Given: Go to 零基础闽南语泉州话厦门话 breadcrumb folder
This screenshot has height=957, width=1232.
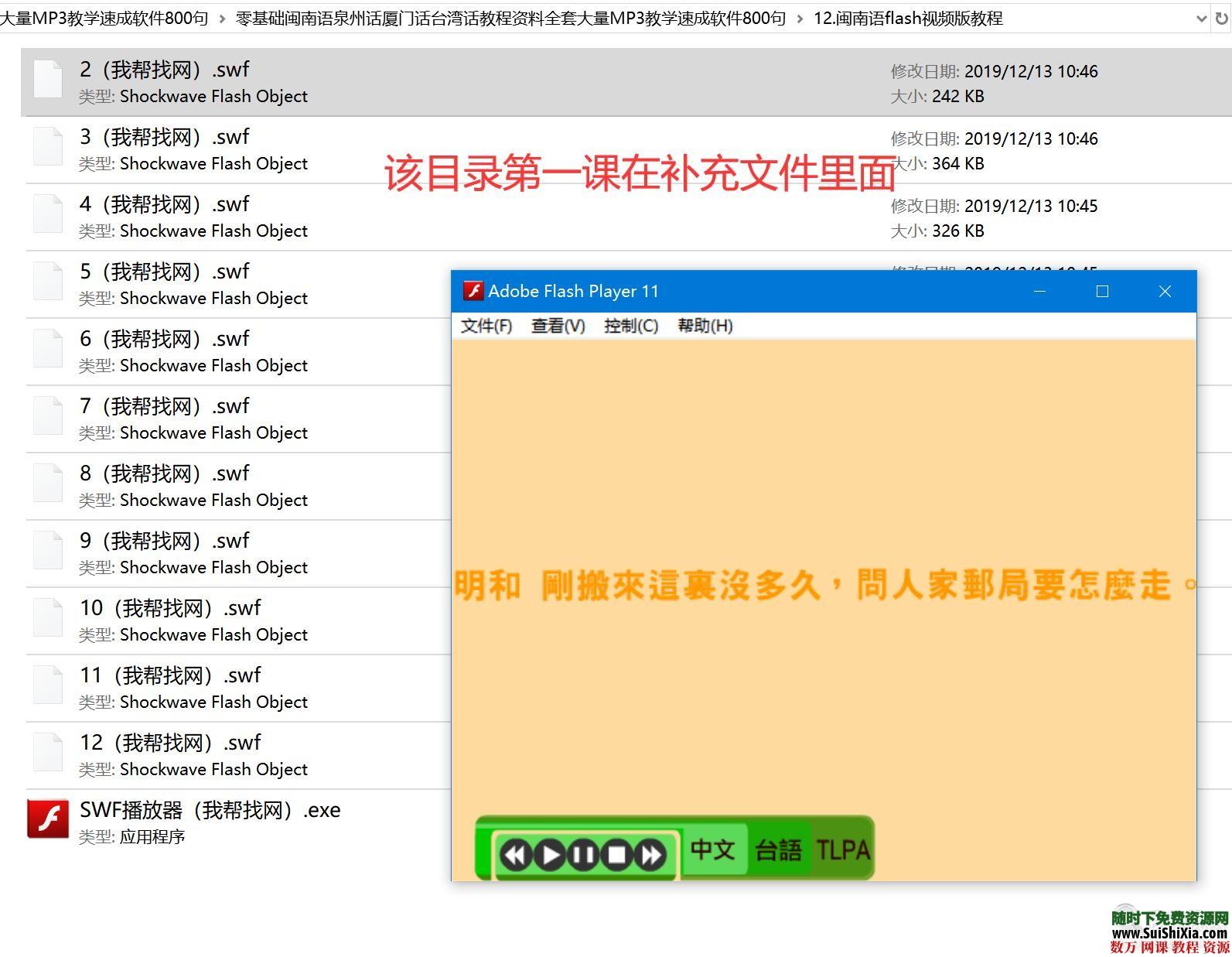Looking at the screenshot, I should (510, 18).
